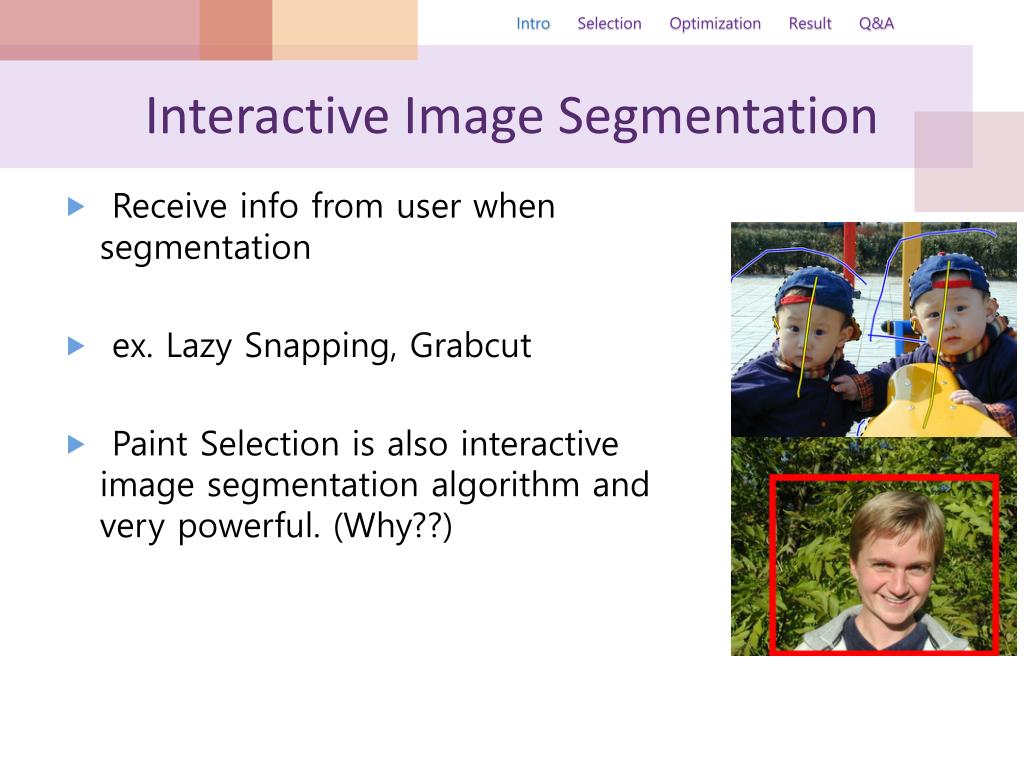Click the 'Receive info from user when' line
The image size is (1024, 768).
334,206
